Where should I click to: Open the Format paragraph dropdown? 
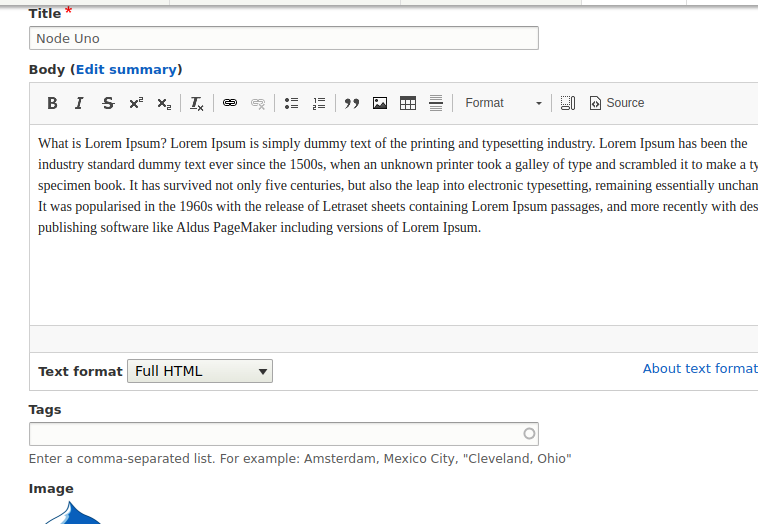point(503,103)
